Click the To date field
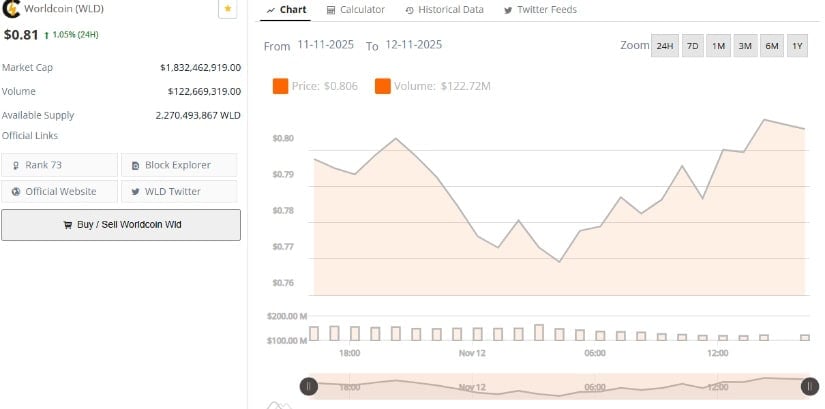The image size is (825, 409). click(413, 46)
